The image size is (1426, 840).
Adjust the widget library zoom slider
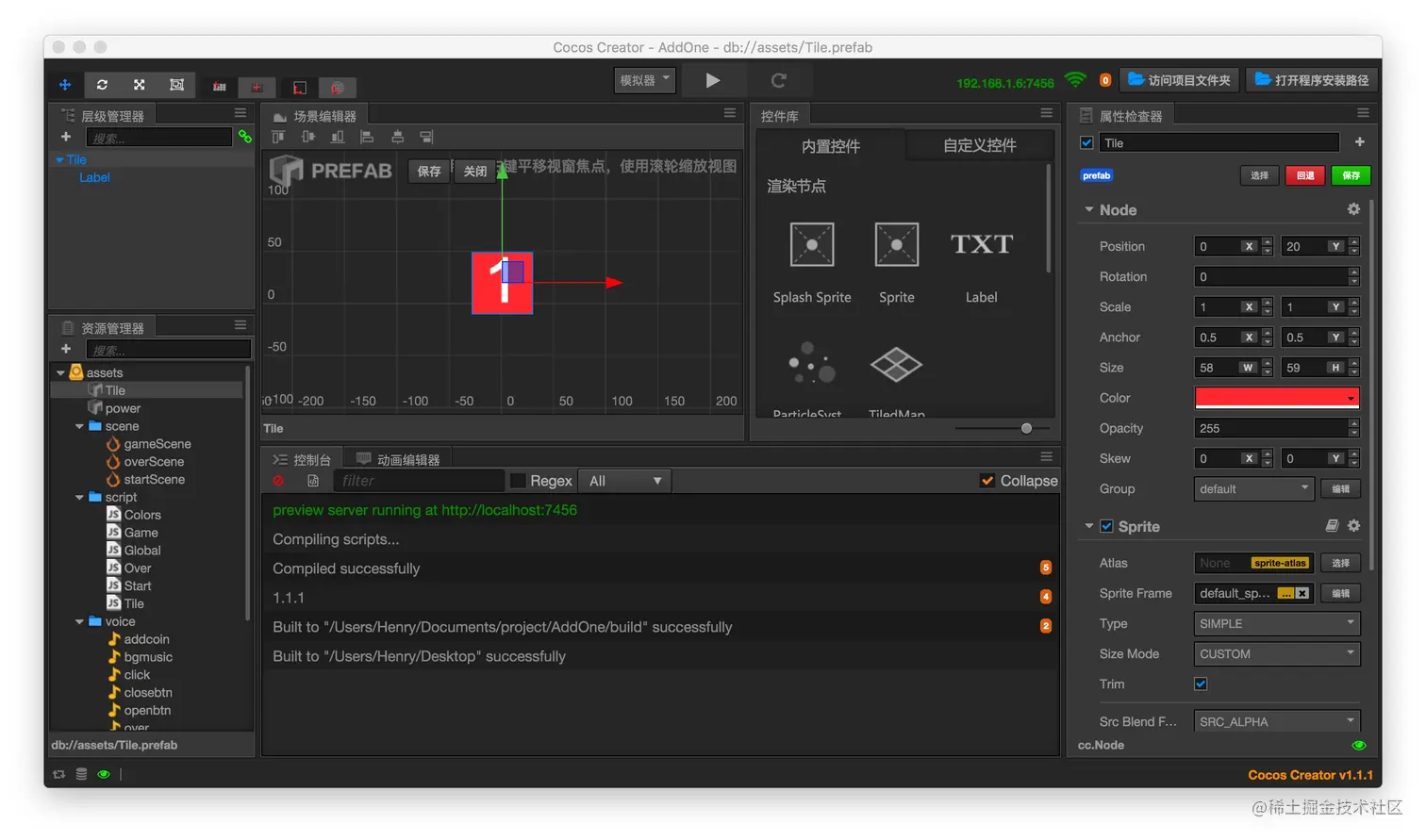[1026, 428]
